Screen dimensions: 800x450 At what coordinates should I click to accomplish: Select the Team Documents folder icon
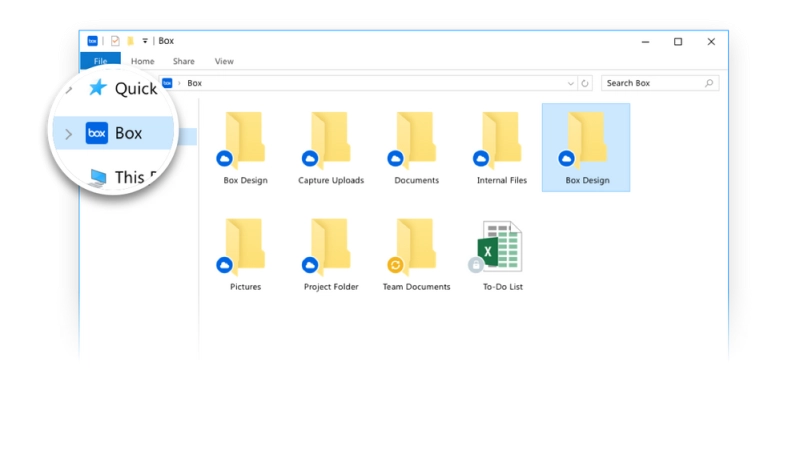coord(416,245)
